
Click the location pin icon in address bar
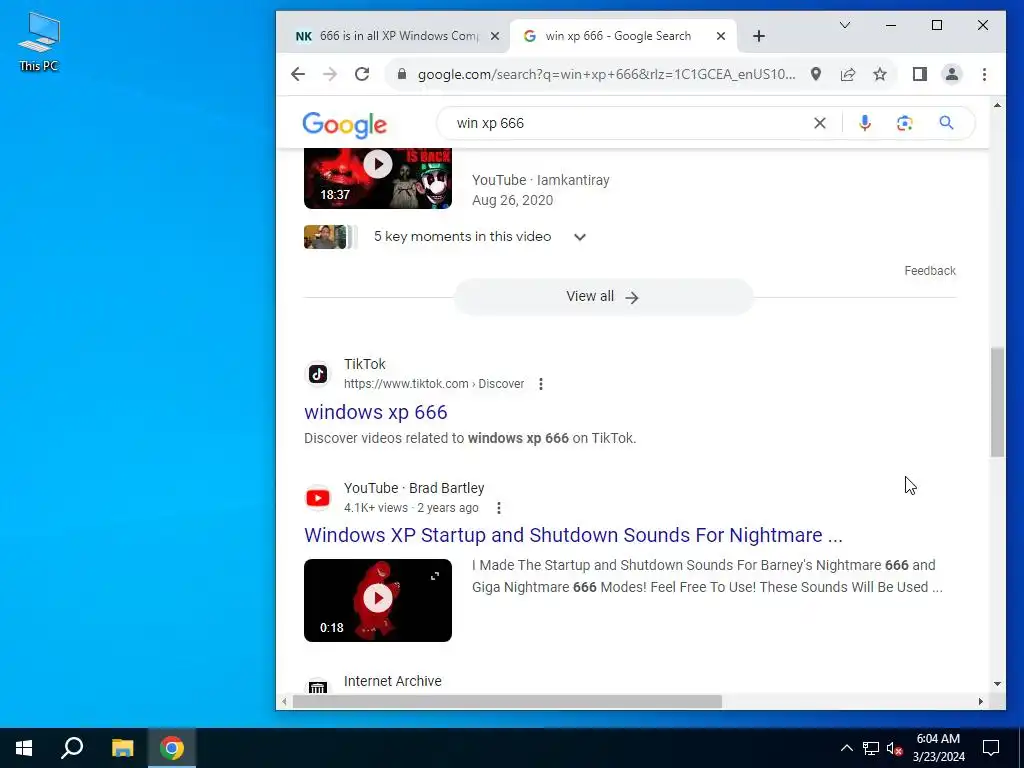click(816, 74)
